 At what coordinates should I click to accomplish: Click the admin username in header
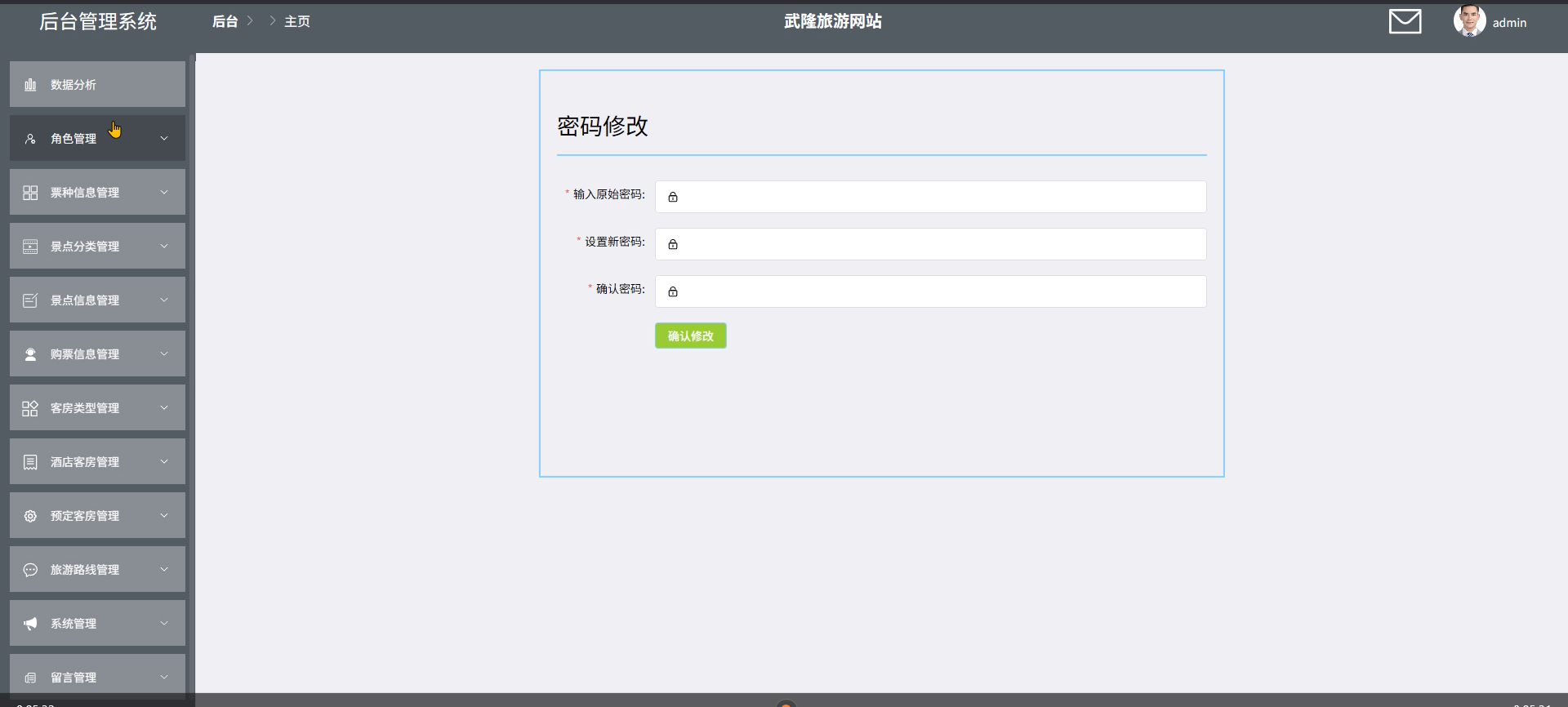(x=1509, y=23)
